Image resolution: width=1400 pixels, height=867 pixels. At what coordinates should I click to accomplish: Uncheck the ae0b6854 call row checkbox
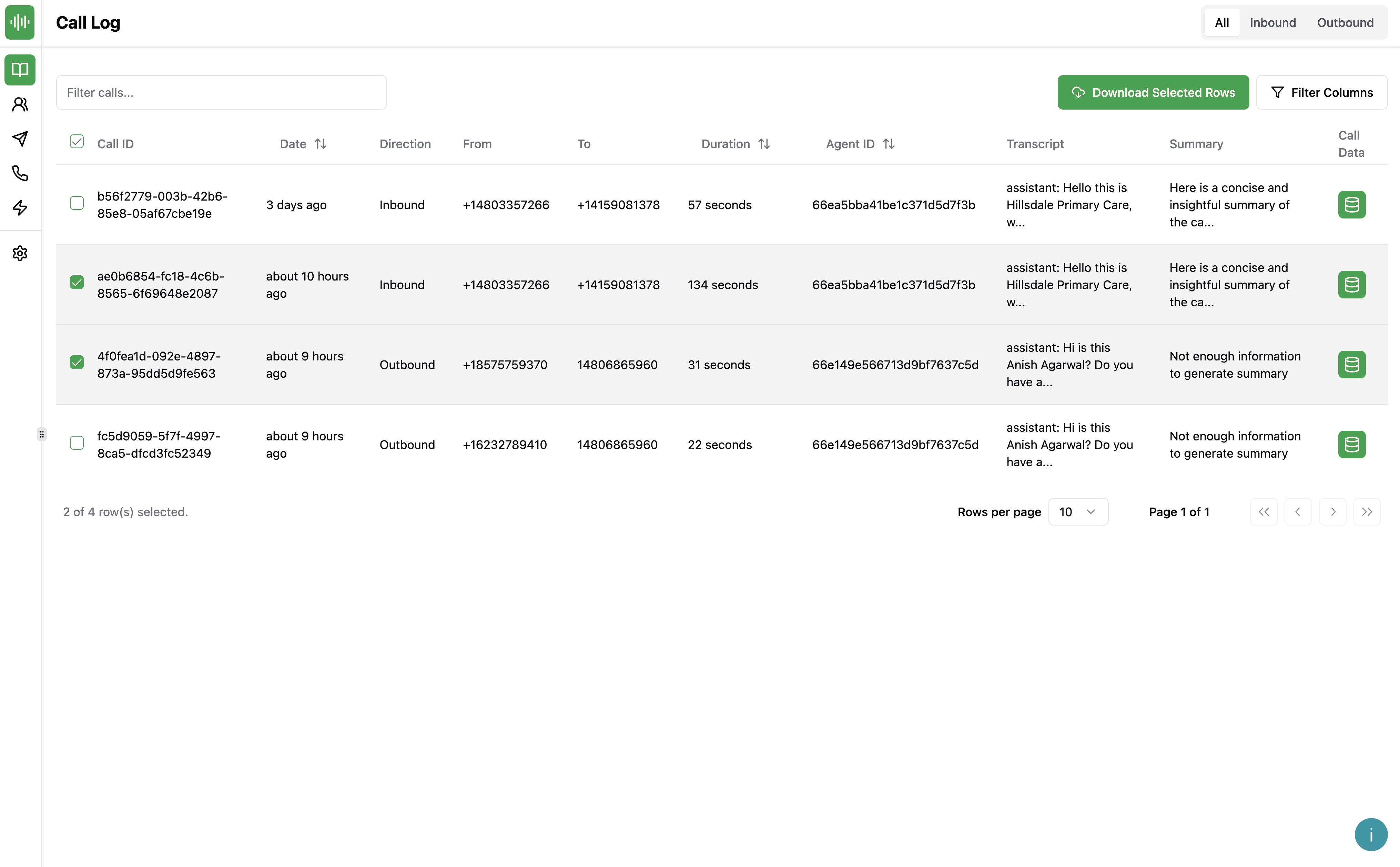77,282
